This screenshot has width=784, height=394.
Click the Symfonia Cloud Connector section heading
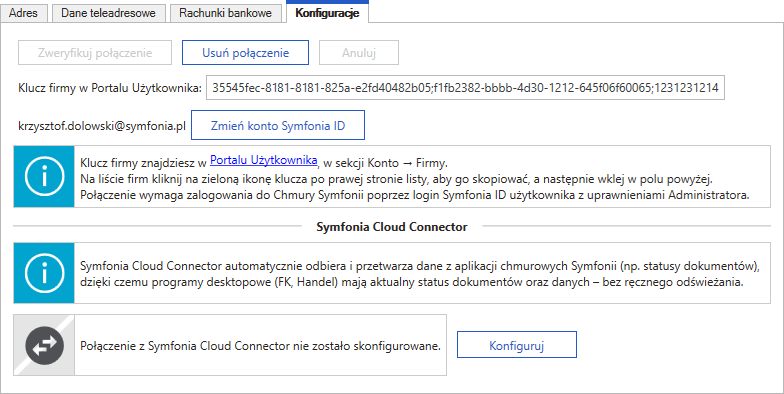click(x=392, y=227)
